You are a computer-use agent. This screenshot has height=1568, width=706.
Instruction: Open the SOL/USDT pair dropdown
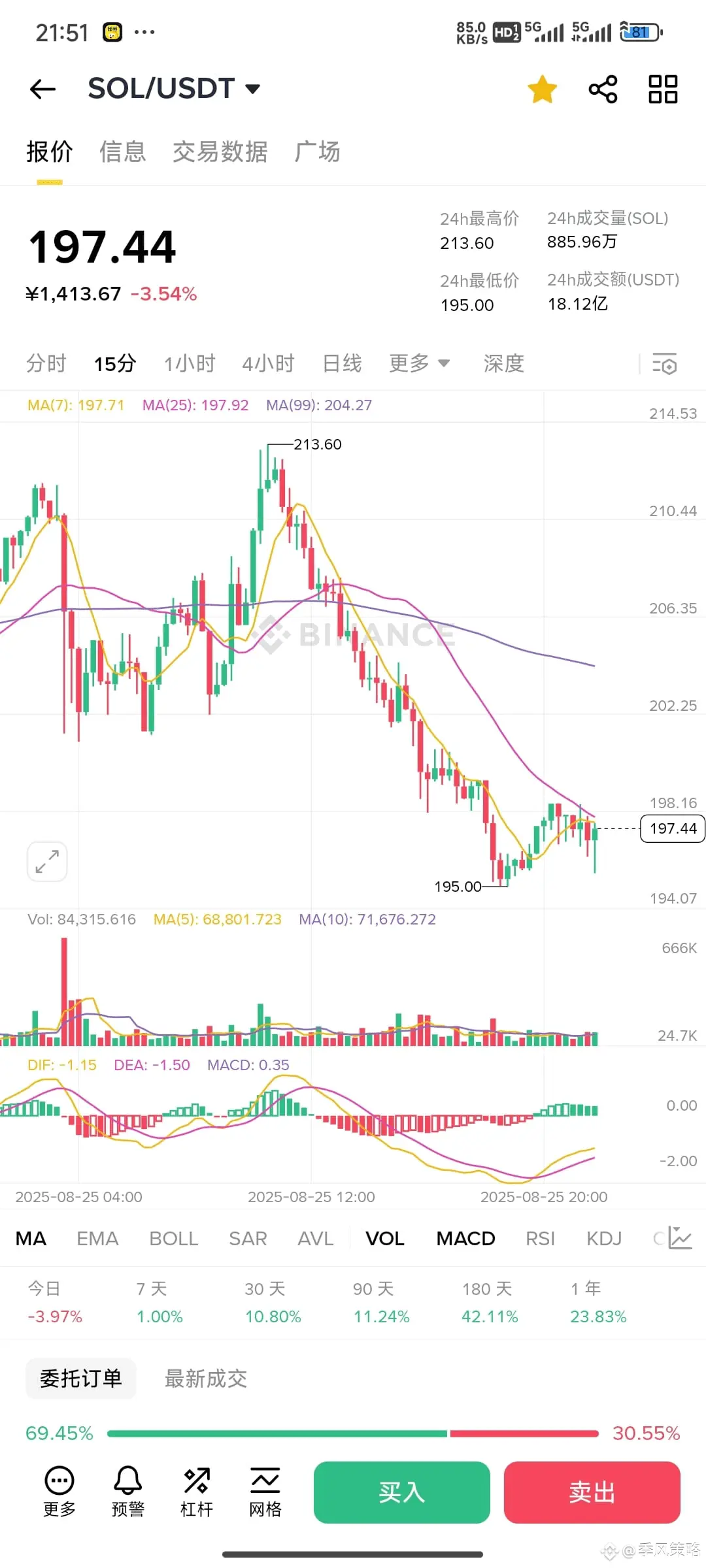pyautogui.click(x=174, y=88)
